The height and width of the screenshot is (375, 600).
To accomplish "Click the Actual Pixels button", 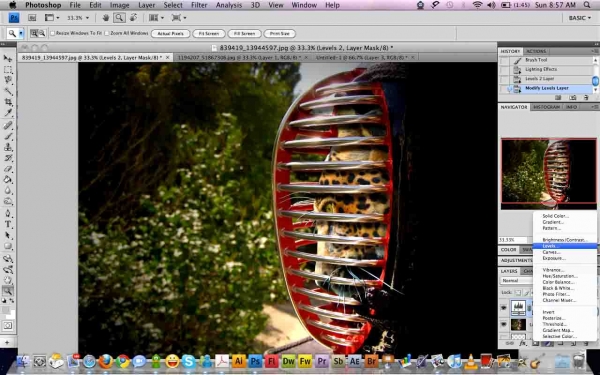I will coord(170,34).
